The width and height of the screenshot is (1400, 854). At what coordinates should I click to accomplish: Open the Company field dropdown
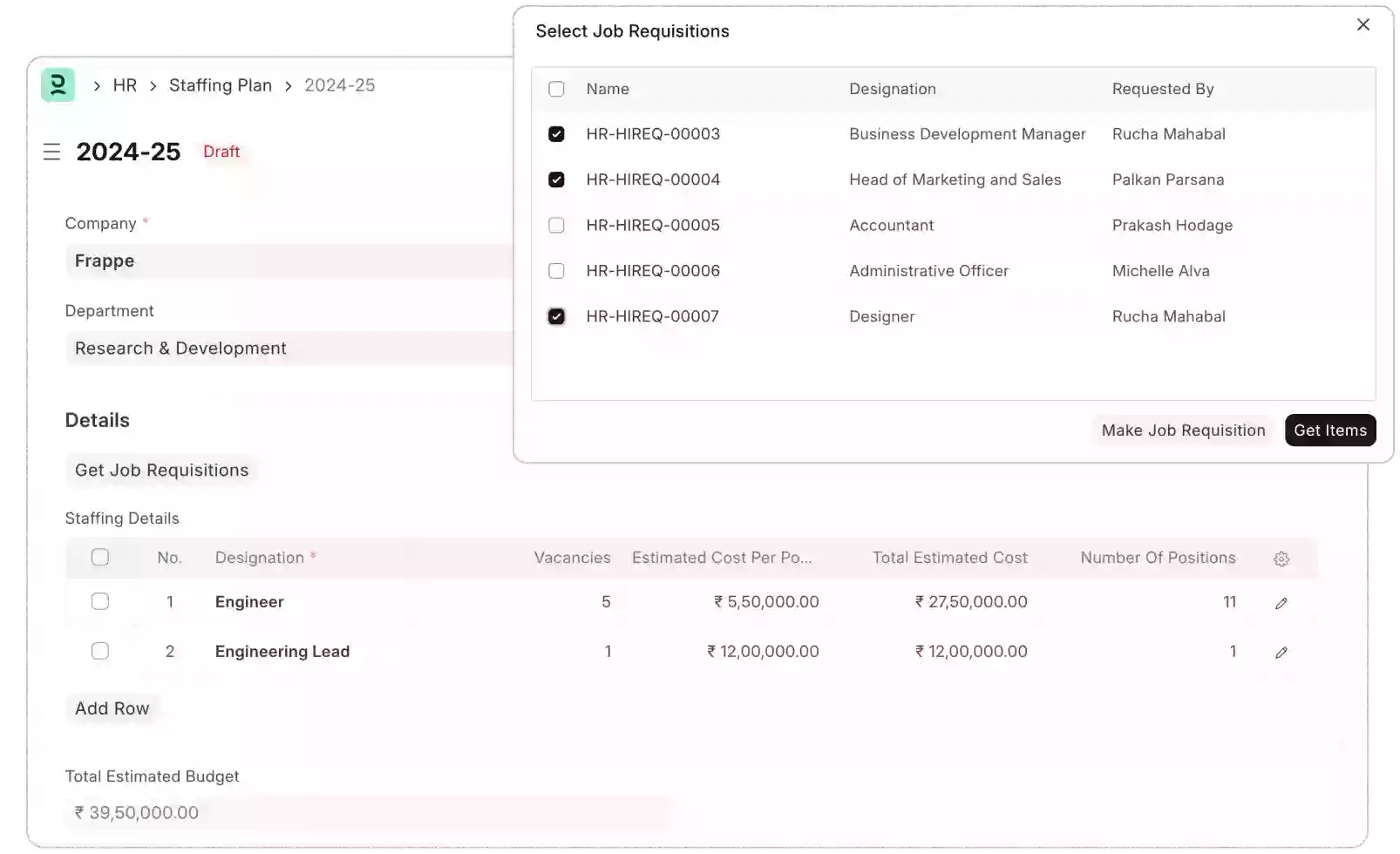pos(288,261)
